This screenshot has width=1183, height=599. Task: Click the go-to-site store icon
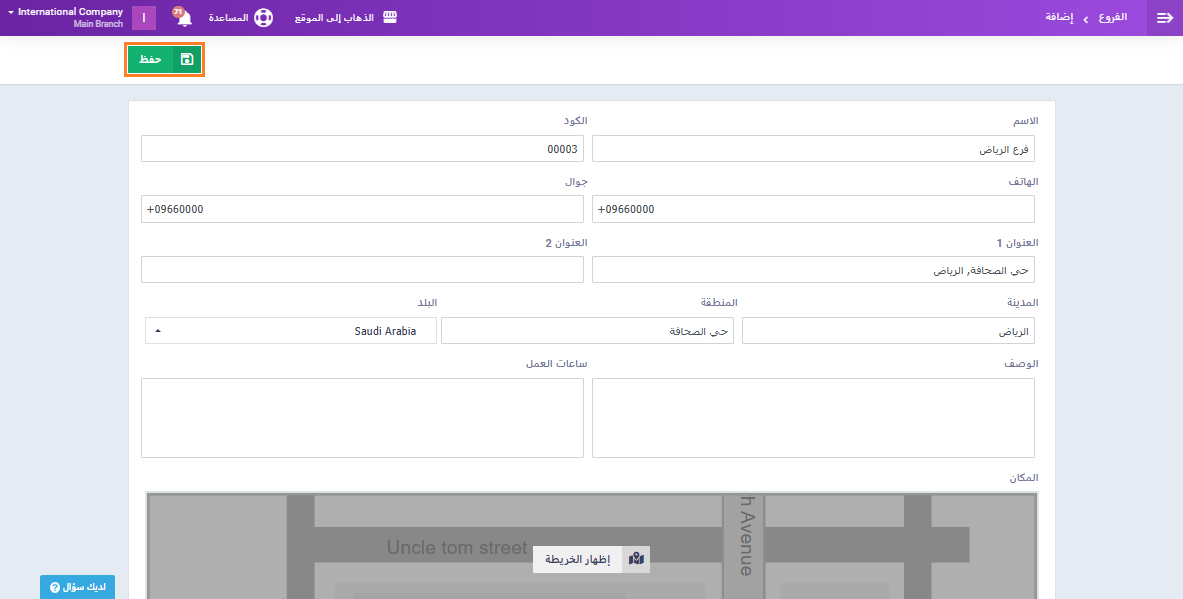coord(390,18)
